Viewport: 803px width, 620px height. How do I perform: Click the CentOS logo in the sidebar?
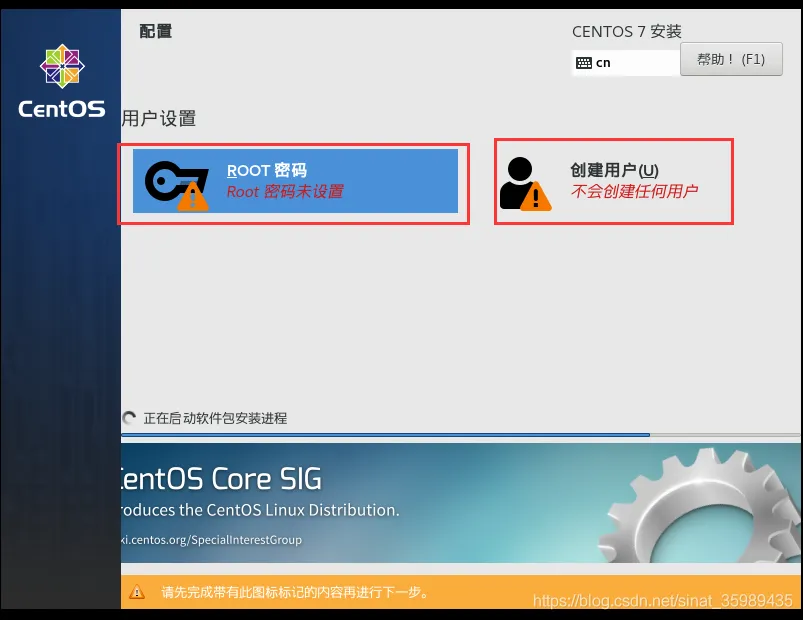[62, 68]
